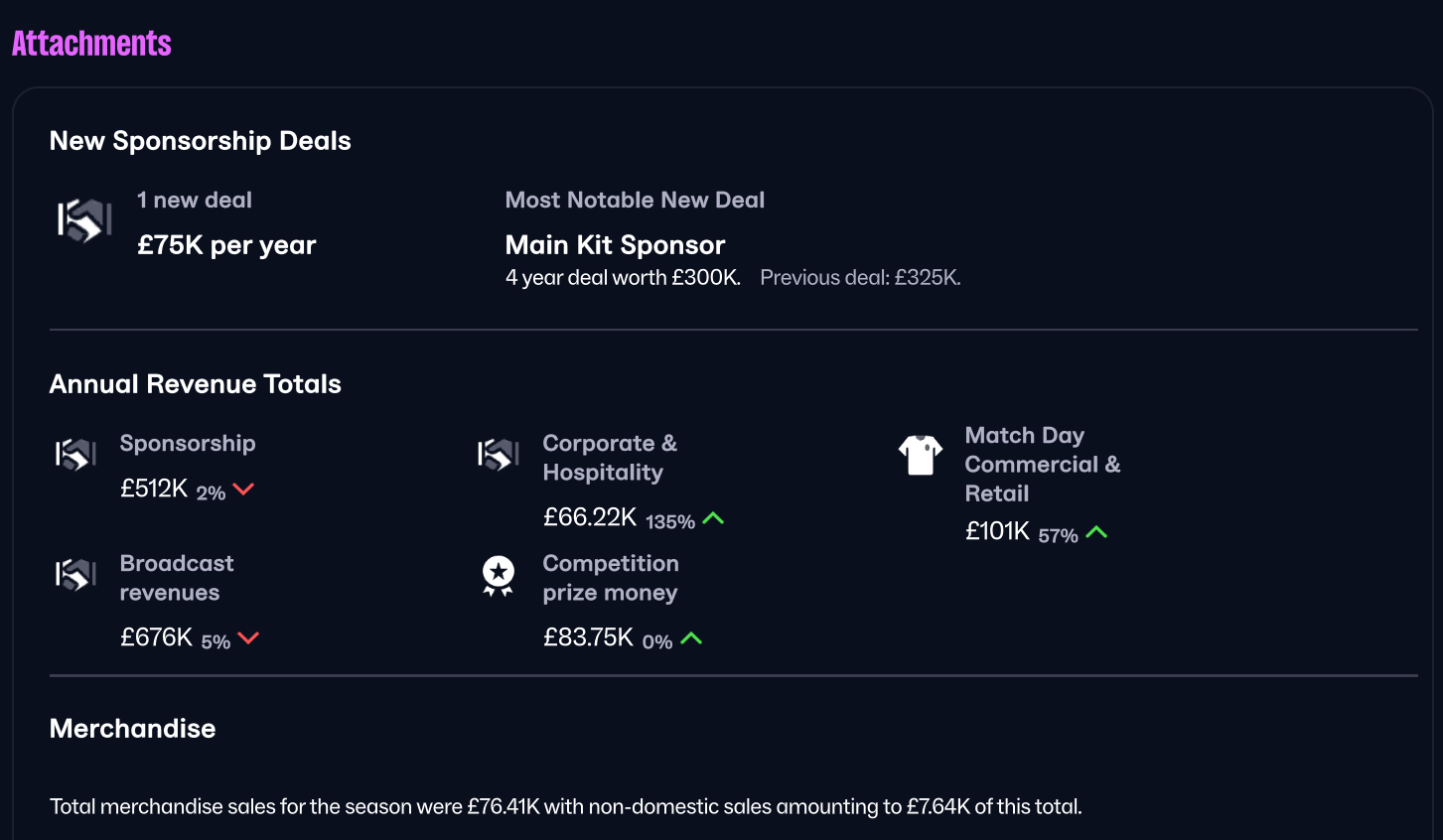Click the Merchandise section heading
This screenshot has height=840, width=1443.
pyautogui.click(x=132, y=729)
